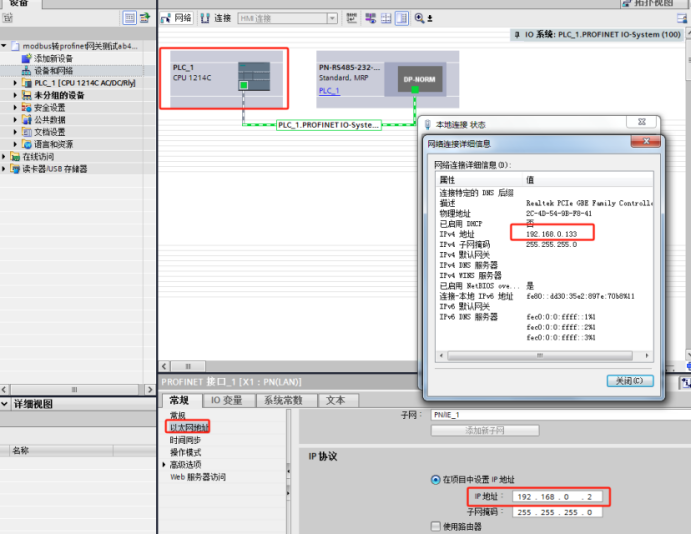Click the DP-NORM module graphic
This screenshot has height=535, width=692.
[420, 79]
